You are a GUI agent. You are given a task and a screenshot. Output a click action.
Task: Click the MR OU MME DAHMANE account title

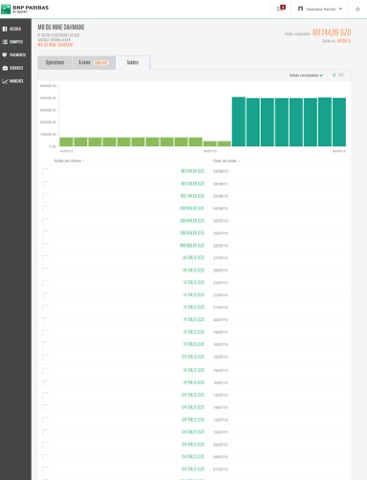click(x=61, y=27)
